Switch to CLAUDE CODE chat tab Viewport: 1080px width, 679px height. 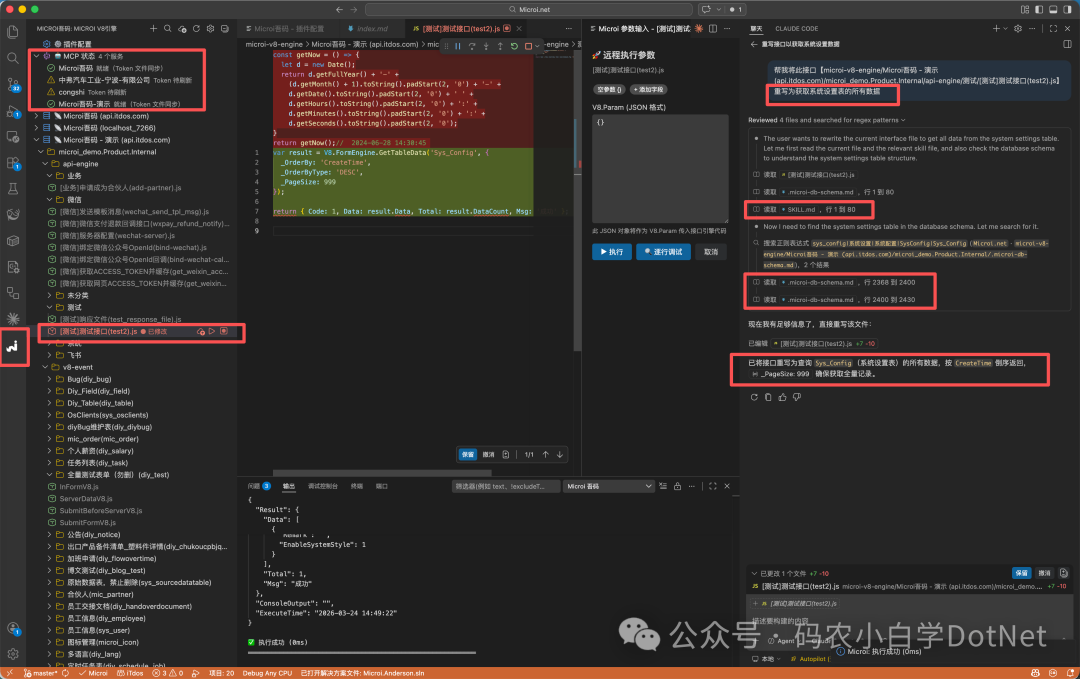[x=796, y=28]
